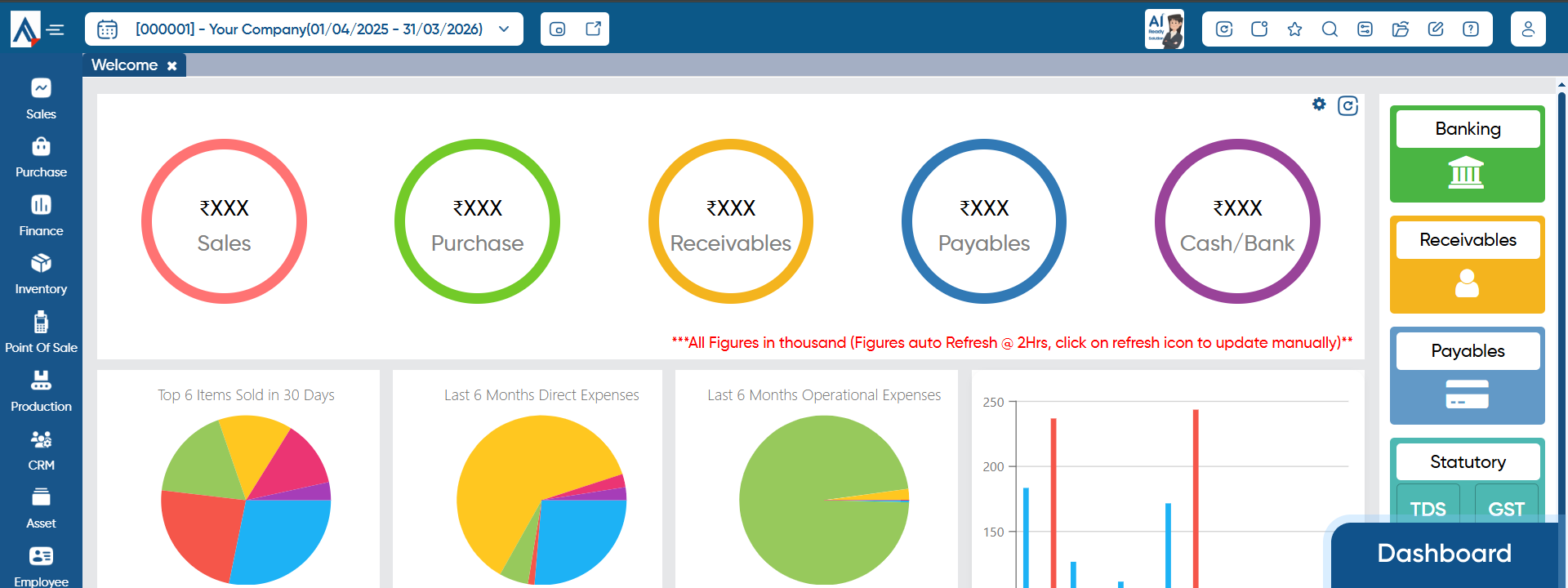The width and height of the screenshot is (1568, 588).
Task: Click the notification square icon in top toolbar
Action: pos(1259,29)
